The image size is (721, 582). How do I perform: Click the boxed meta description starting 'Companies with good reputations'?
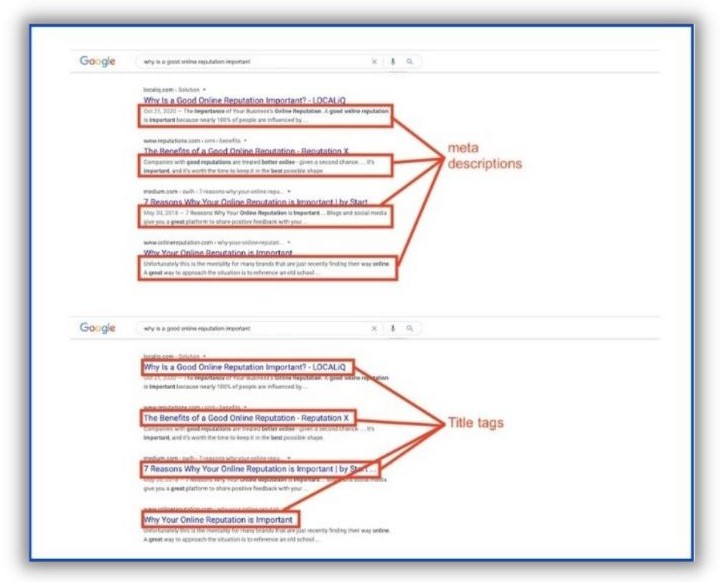[266, 165]
